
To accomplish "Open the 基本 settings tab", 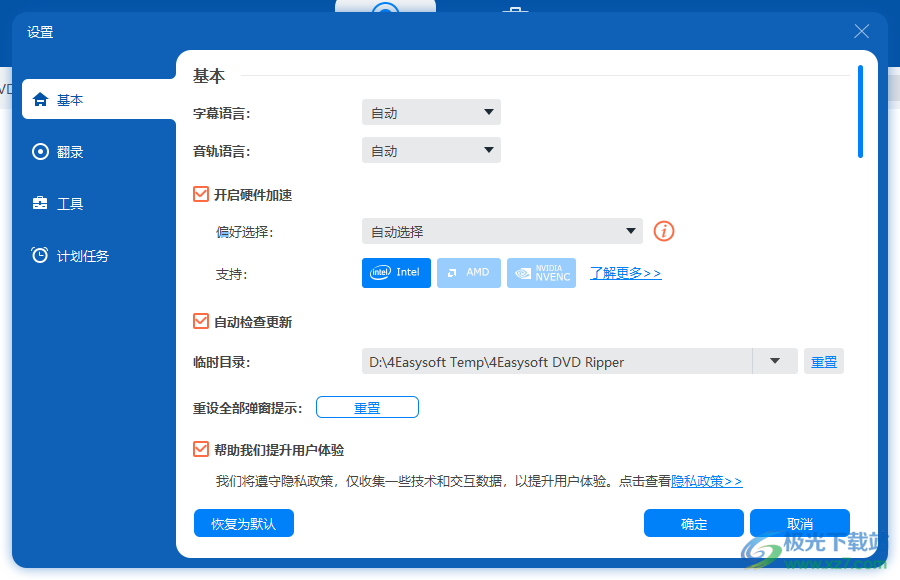I will coord(99,99).
